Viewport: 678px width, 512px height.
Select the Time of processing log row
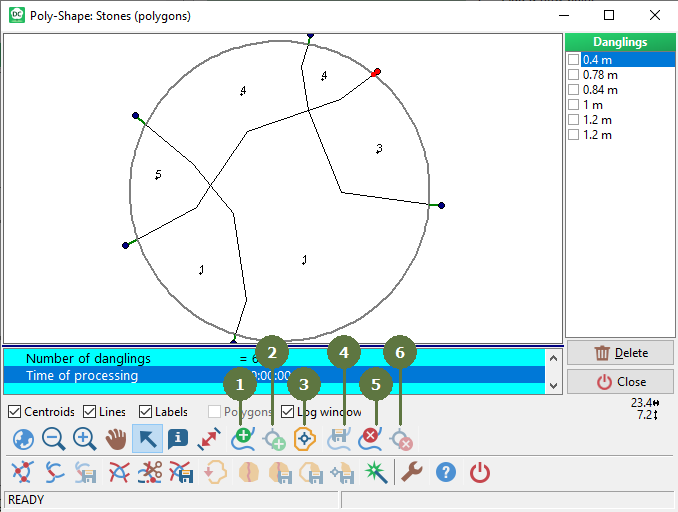point(82,376)
